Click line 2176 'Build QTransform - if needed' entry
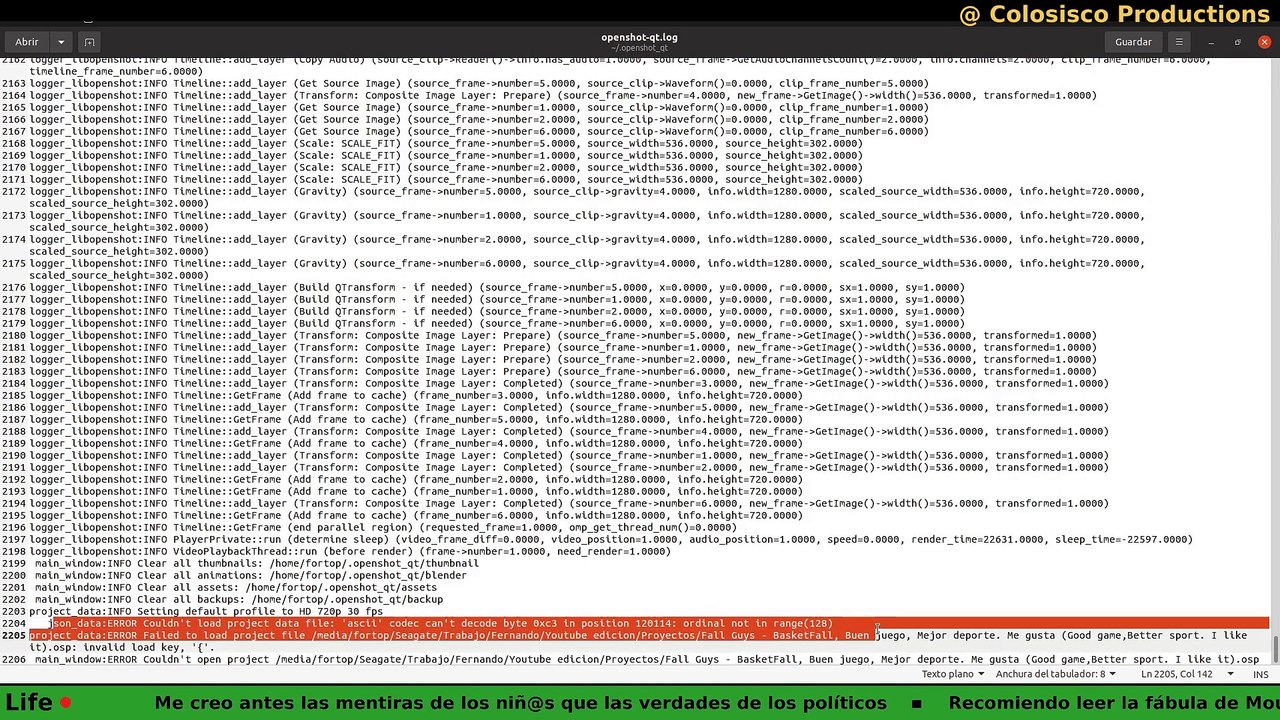The image size is (1280, 720). click(x=497, y=287)
